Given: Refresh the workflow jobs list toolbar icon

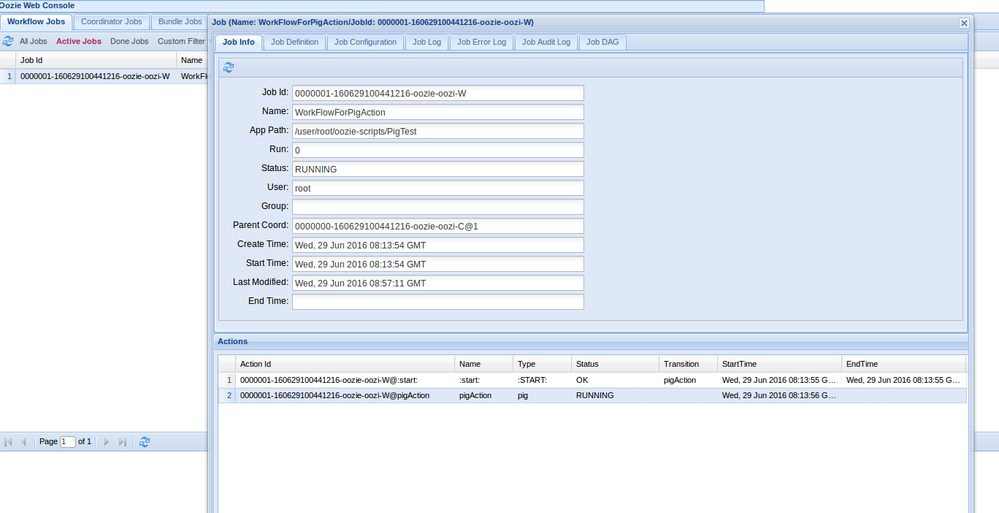Looking at the screenshot, I should [x=8, y=41].
